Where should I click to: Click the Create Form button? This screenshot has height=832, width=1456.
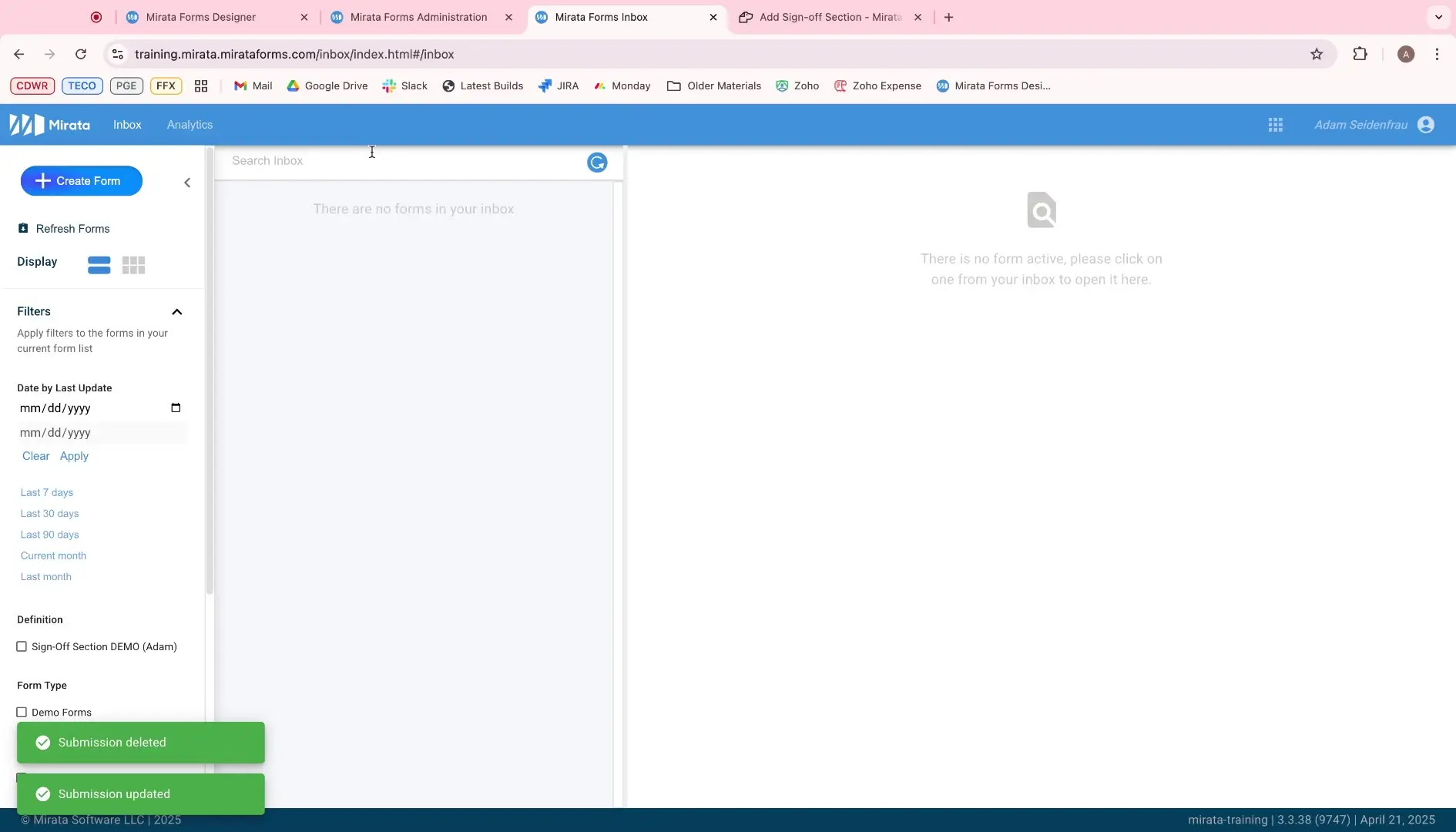(x=81, y=180)
